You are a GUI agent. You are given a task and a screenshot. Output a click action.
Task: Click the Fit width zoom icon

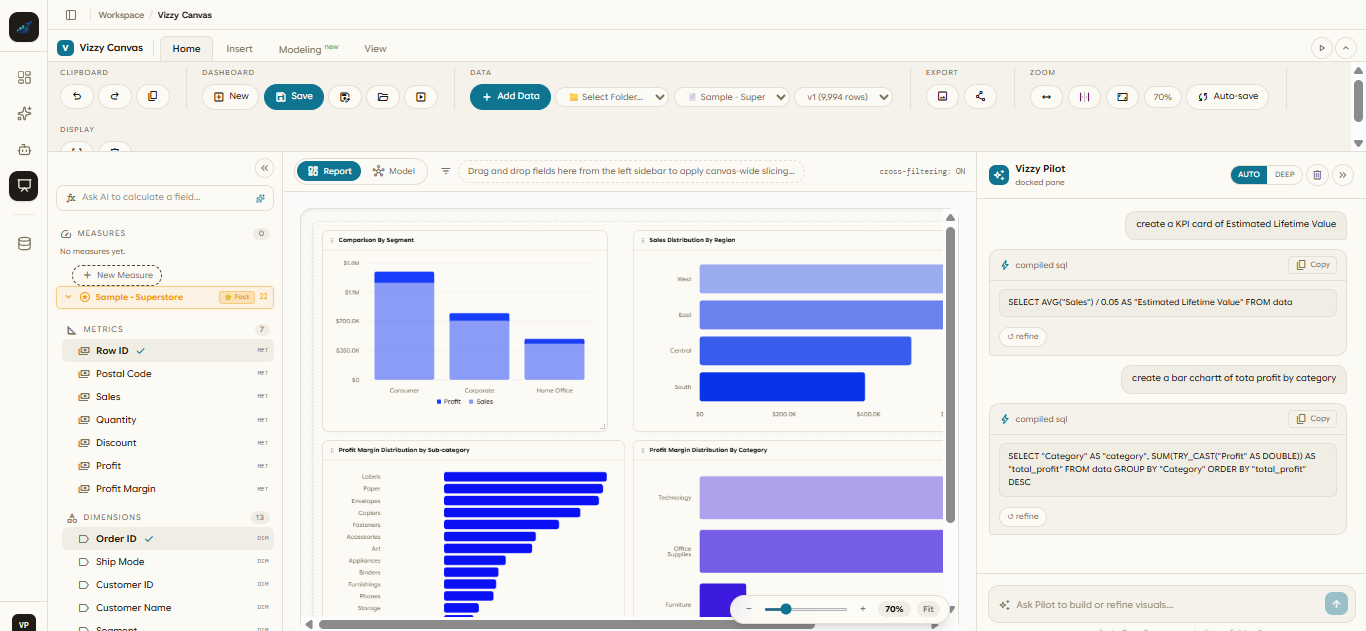point(1046,97)
